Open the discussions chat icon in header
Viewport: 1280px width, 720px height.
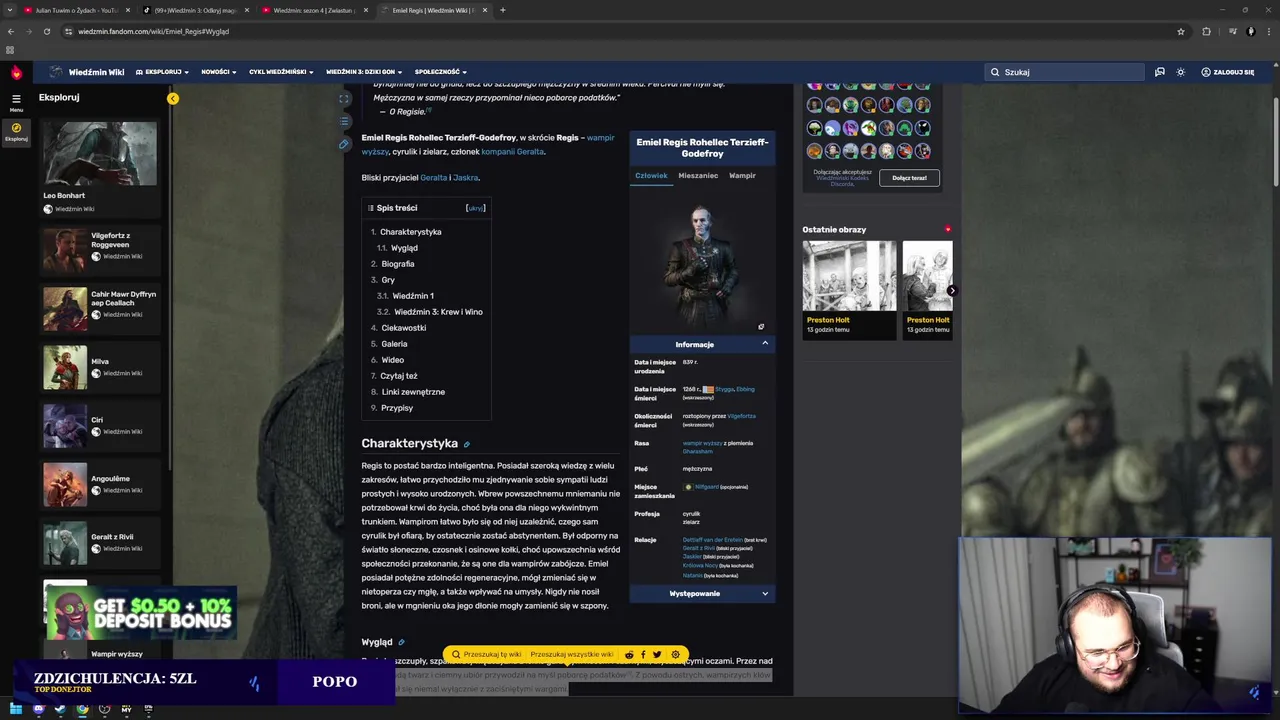[x=1160, y=72]
